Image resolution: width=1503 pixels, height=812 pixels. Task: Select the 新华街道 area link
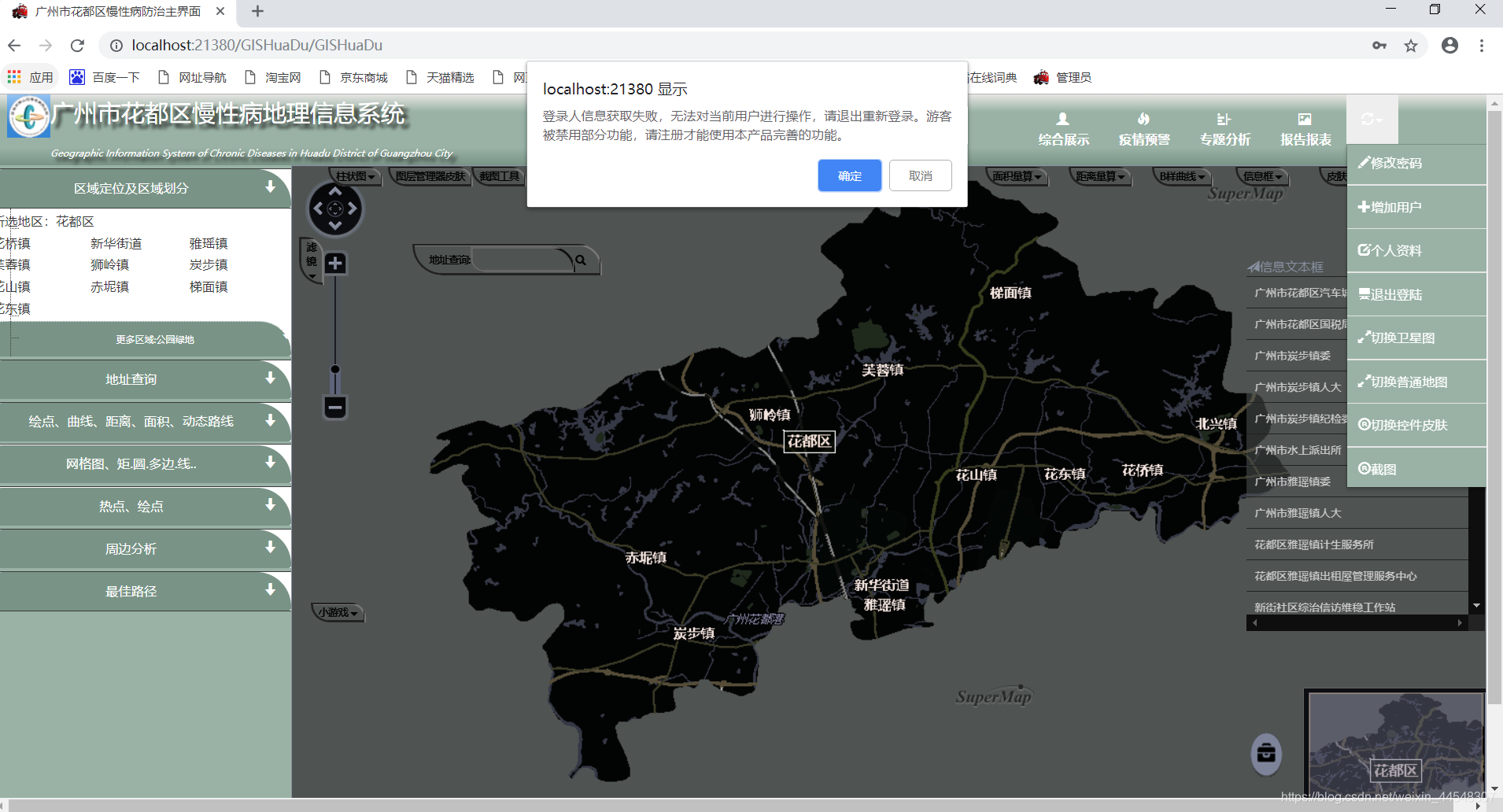pos(116,244)
